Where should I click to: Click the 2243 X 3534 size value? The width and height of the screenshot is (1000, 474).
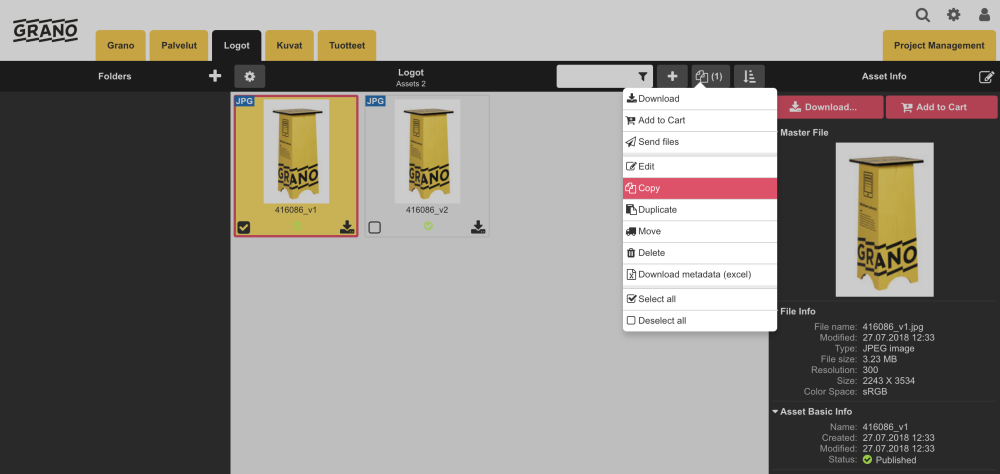tap(888, 381)
